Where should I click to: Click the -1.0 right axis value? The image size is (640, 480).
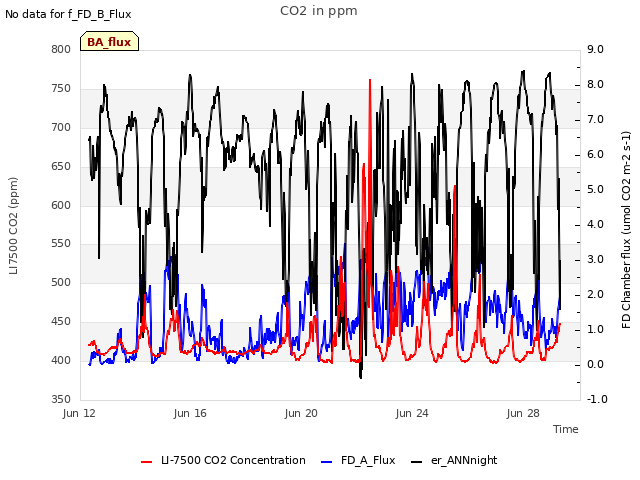click(597, 399)
